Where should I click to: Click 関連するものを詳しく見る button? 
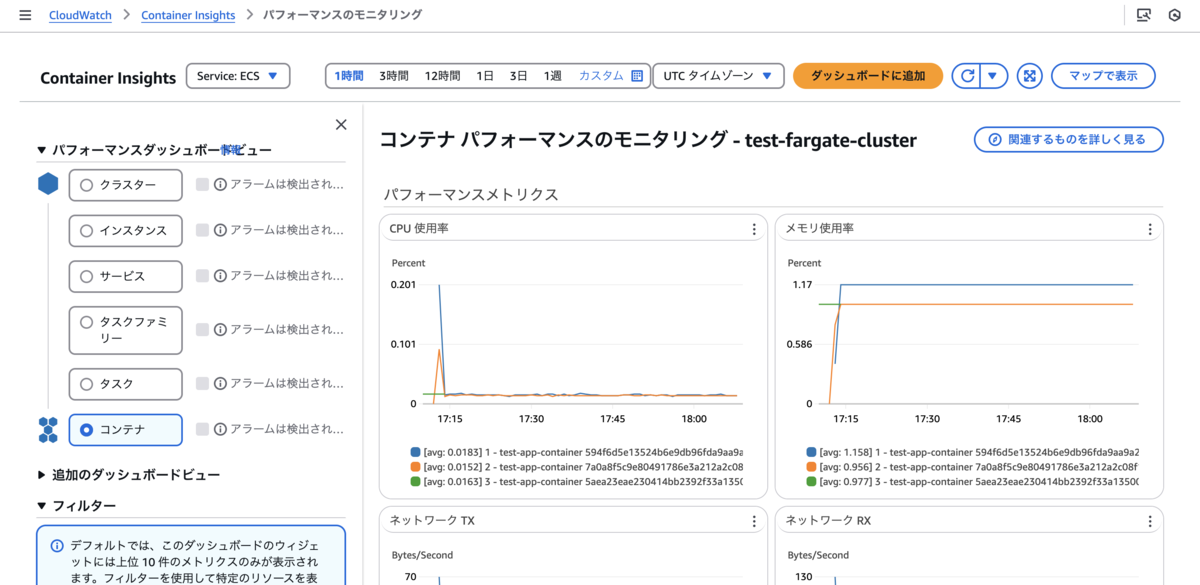point(1069,140)
